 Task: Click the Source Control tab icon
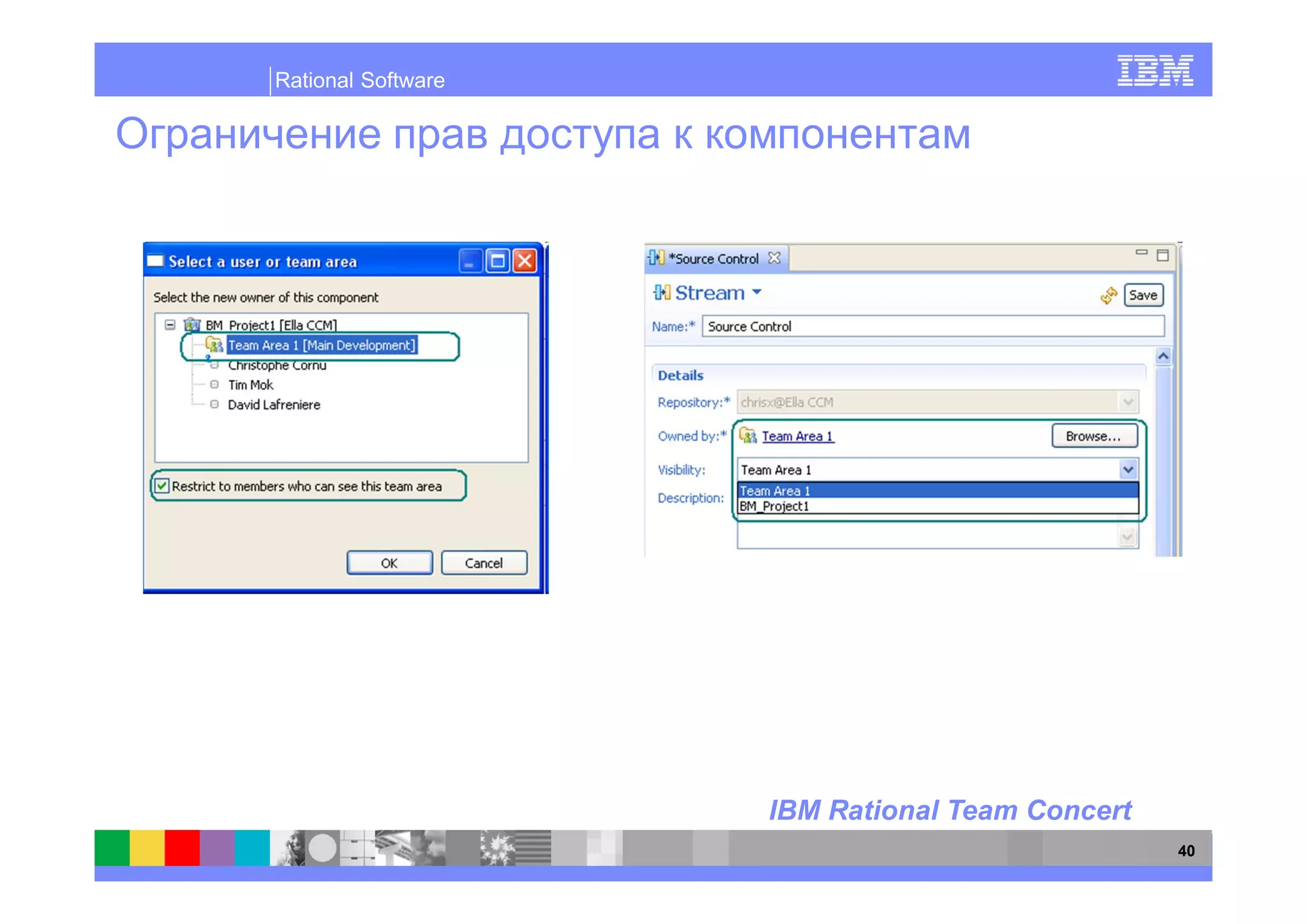[x=656, y=258]
